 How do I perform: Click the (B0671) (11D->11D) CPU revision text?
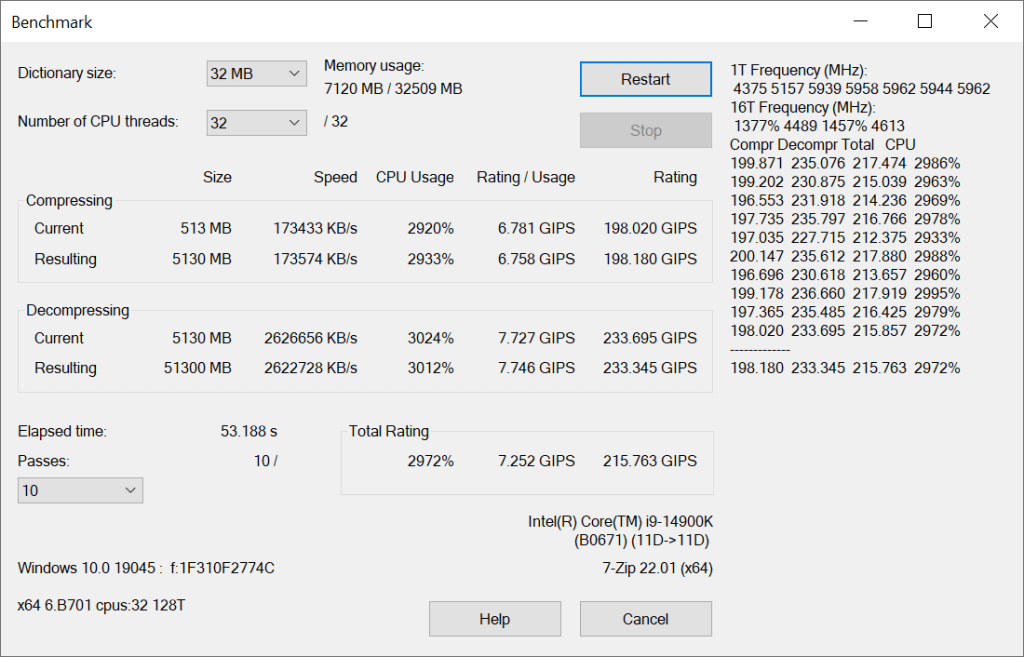point(641,541)
